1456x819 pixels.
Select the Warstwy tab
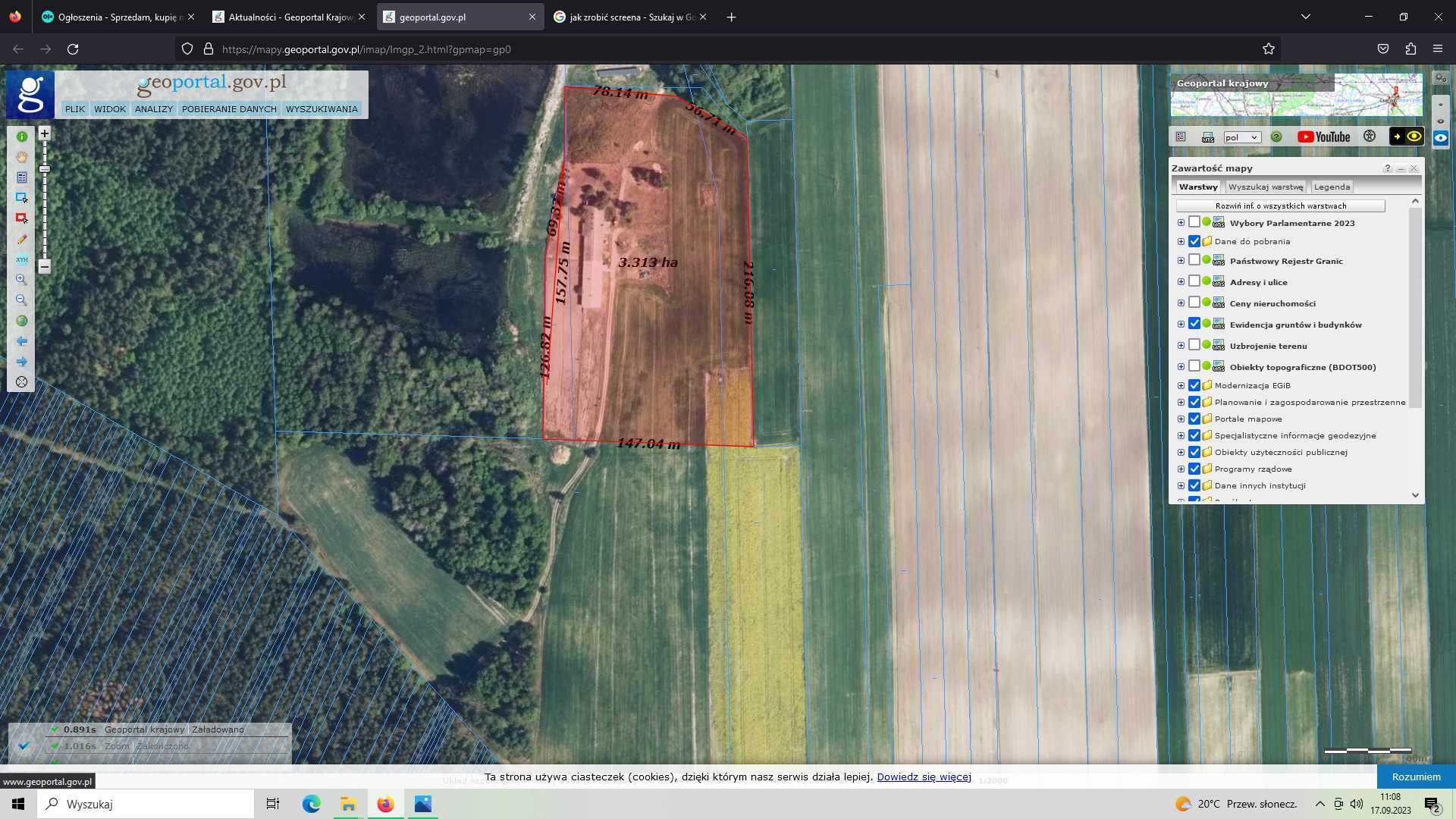(x=1198, y=187)
